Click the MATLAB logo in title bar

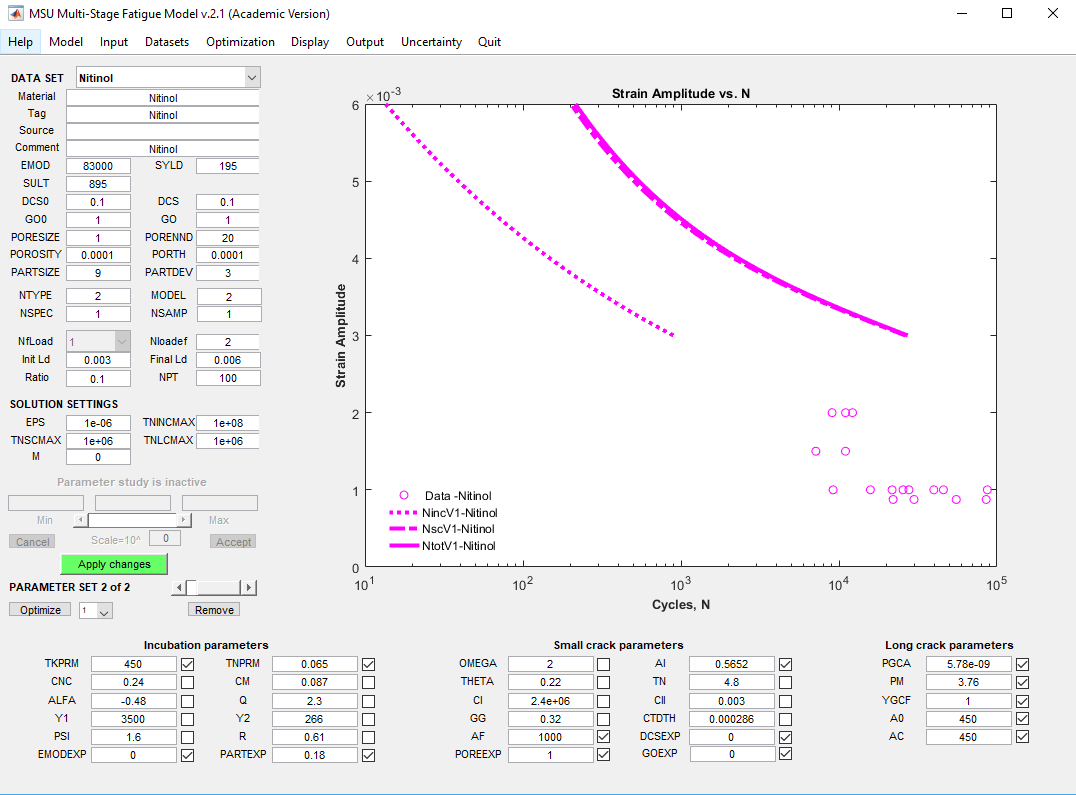16,14
